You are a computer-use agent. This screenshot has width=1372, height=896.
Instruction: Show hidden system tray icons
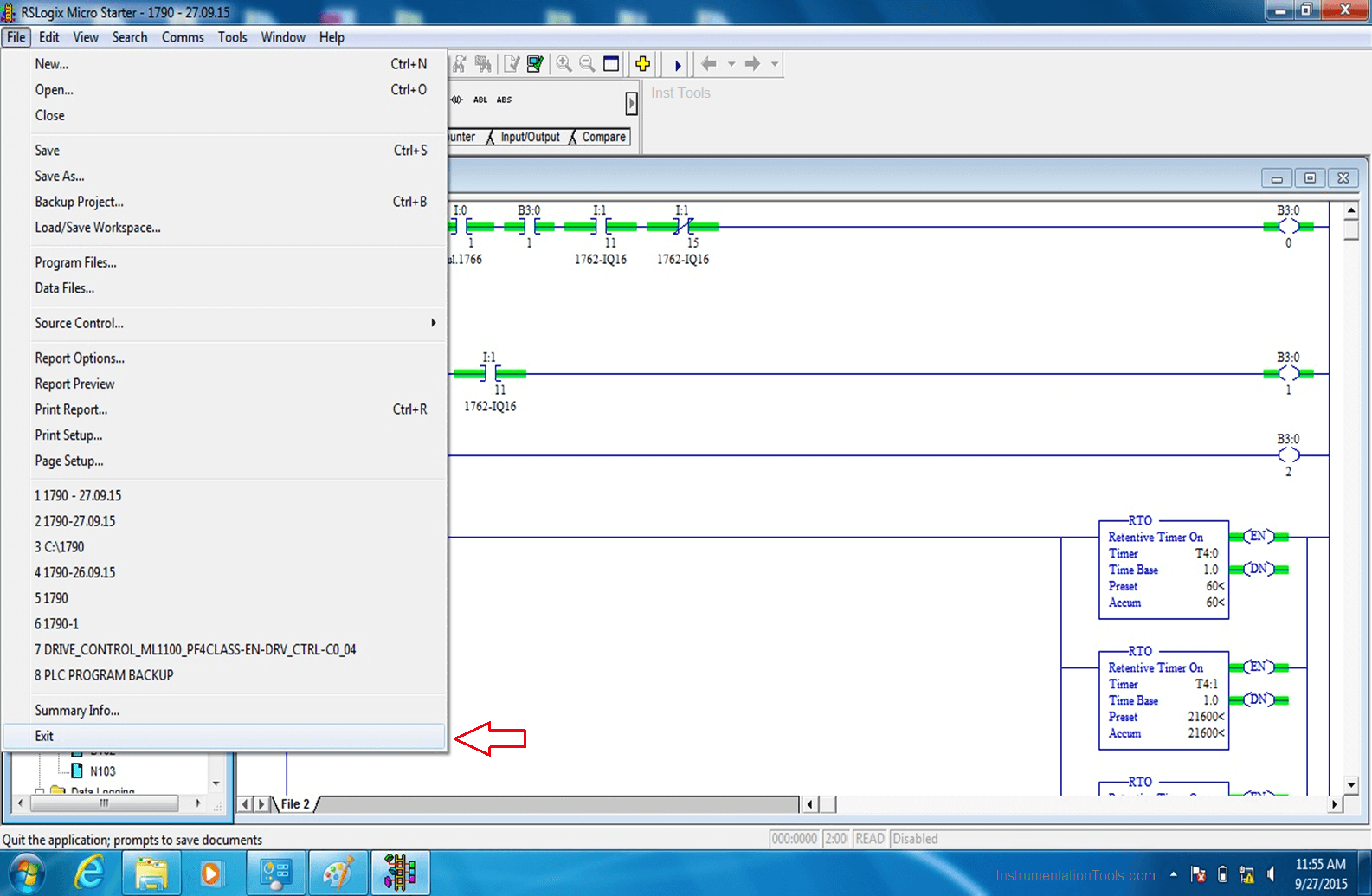tap(1173, 874)
